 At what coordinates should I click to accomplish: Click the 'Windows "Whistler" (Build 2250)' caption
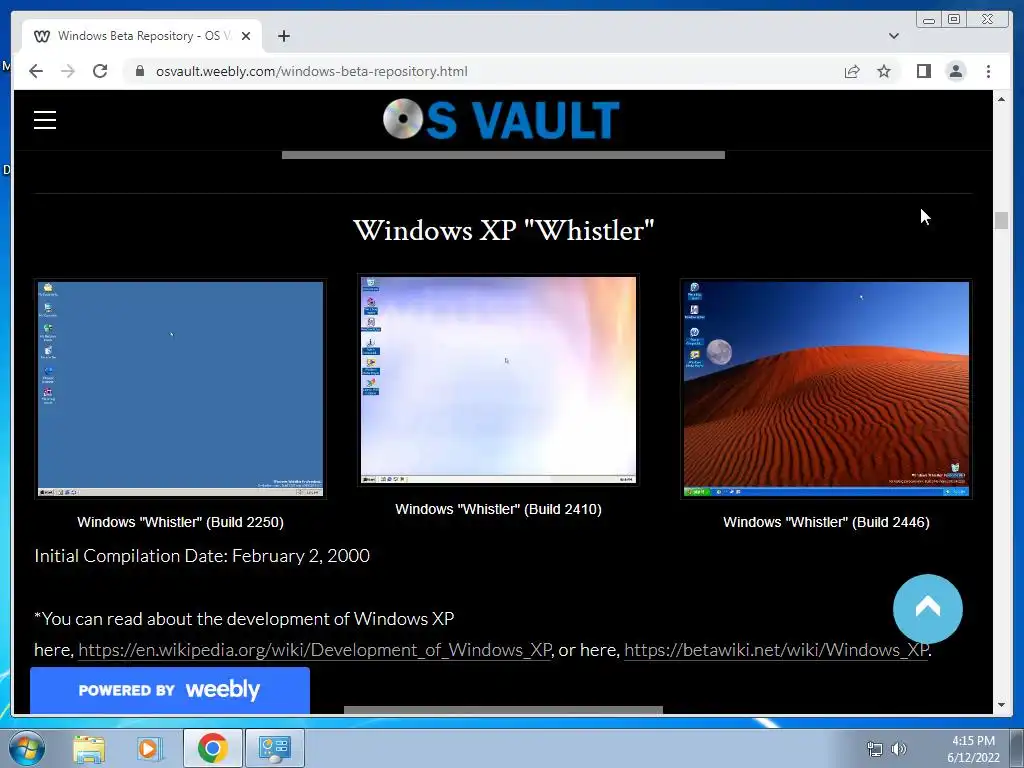[180, 522]
